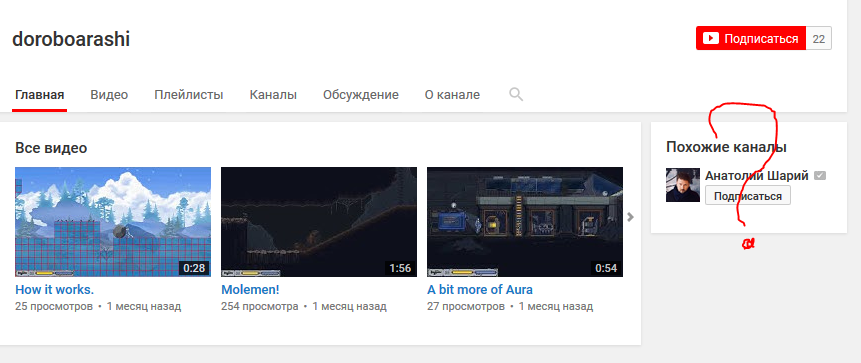Subscribe to Анатолий Шарий channel
This screenshot has height=363, width=861.
point(748,196)
